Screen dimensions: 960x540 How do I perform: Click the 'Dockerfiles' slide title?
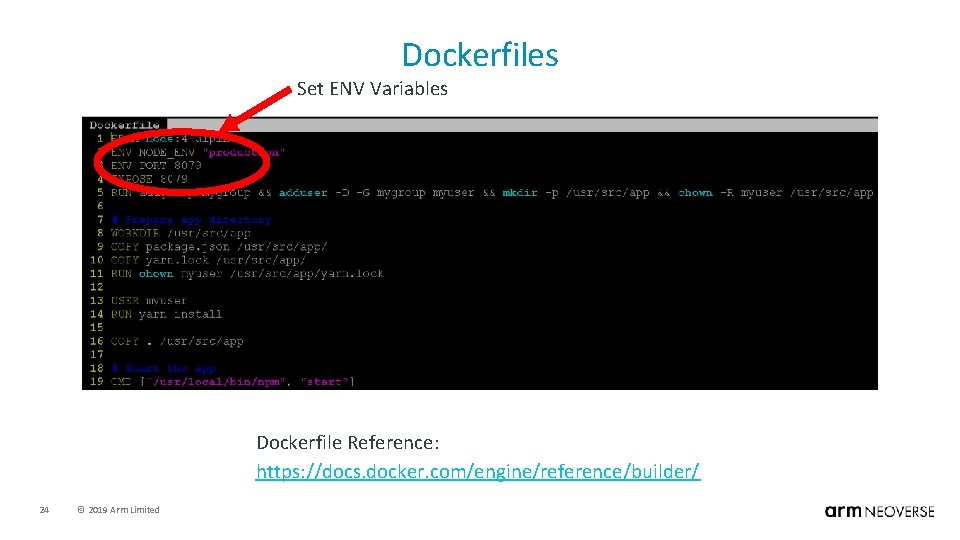[x=480, y=55]
